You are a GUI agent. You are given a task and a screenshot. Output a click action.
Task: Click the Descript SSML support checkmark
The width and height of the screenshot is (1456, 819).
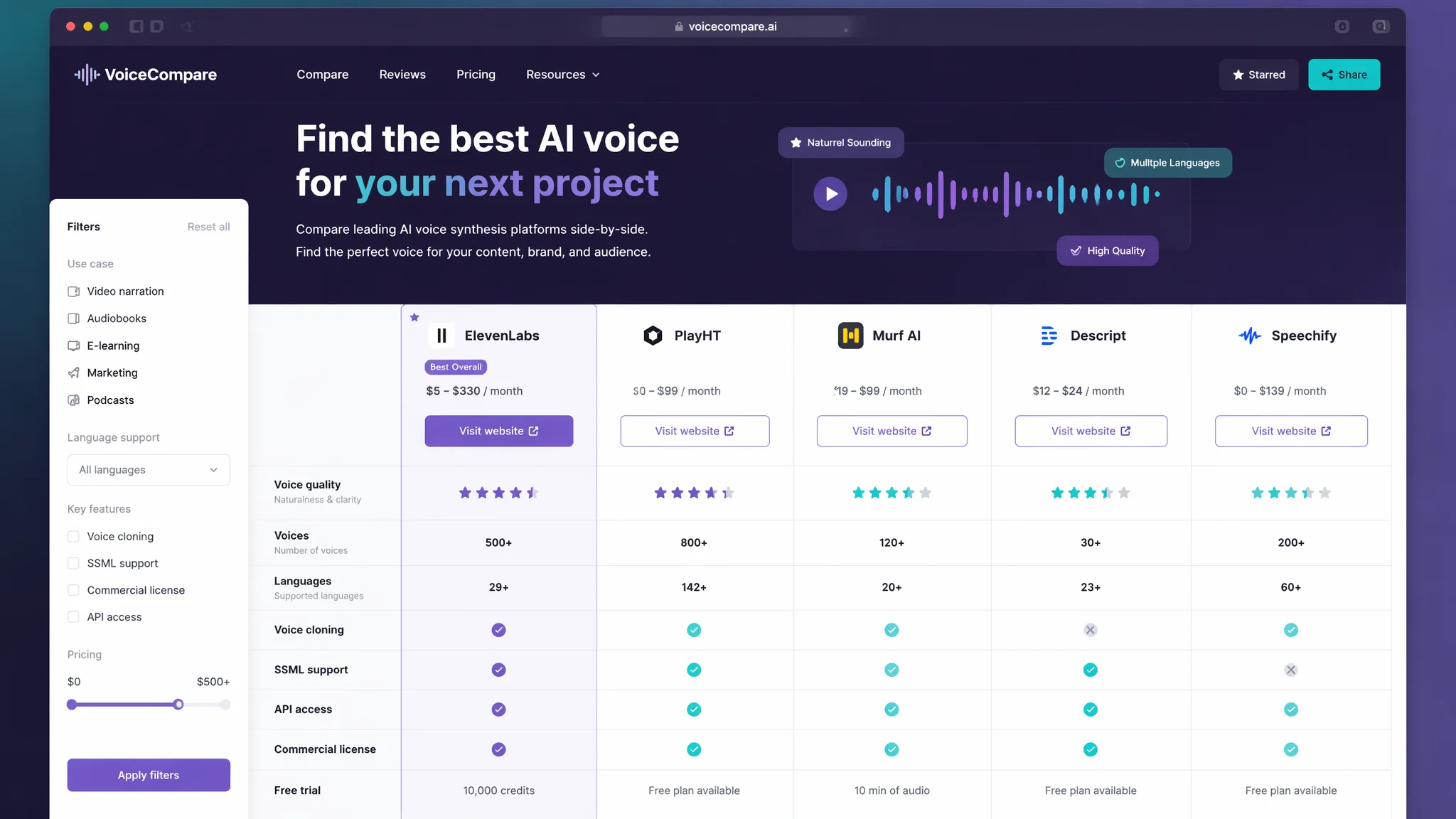pyautogui.click(x=1091, y=670)
